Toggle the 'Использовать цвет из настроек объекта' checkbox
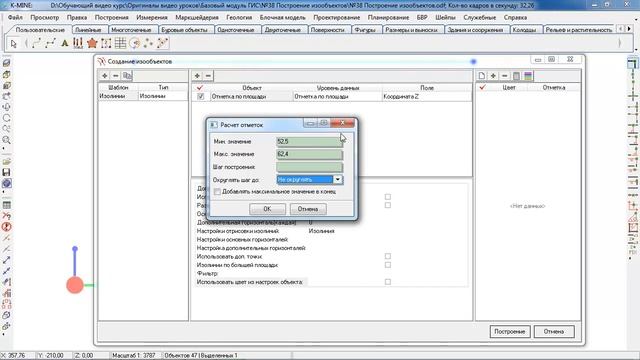This screenshot has width=640, height=360. pos(388,282)
